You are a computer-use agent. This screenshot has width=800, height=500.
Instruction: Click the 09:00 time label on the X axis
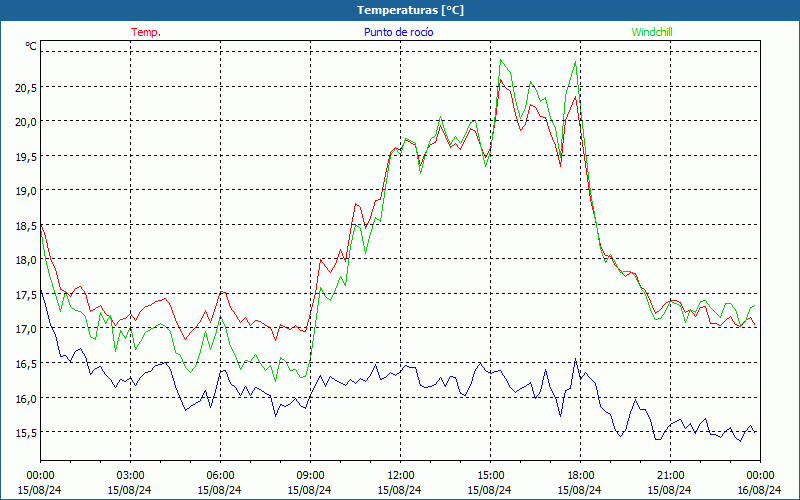pos(310,476)
